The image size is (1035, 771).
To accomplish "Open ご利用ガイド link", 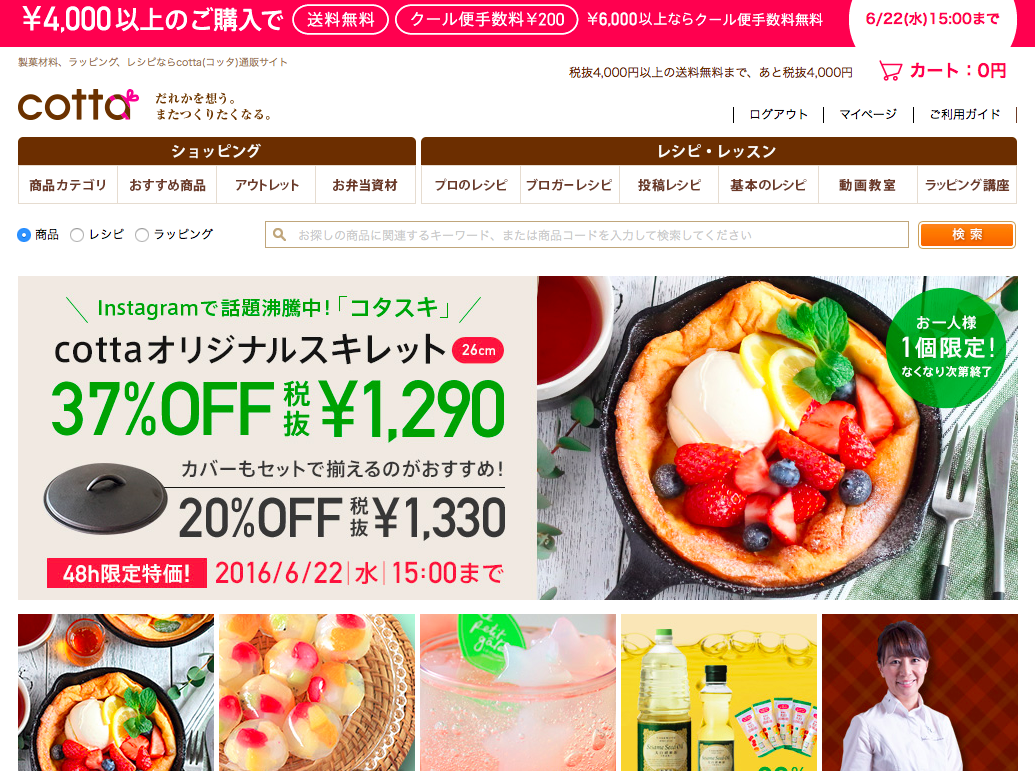I will coord(964,114).
